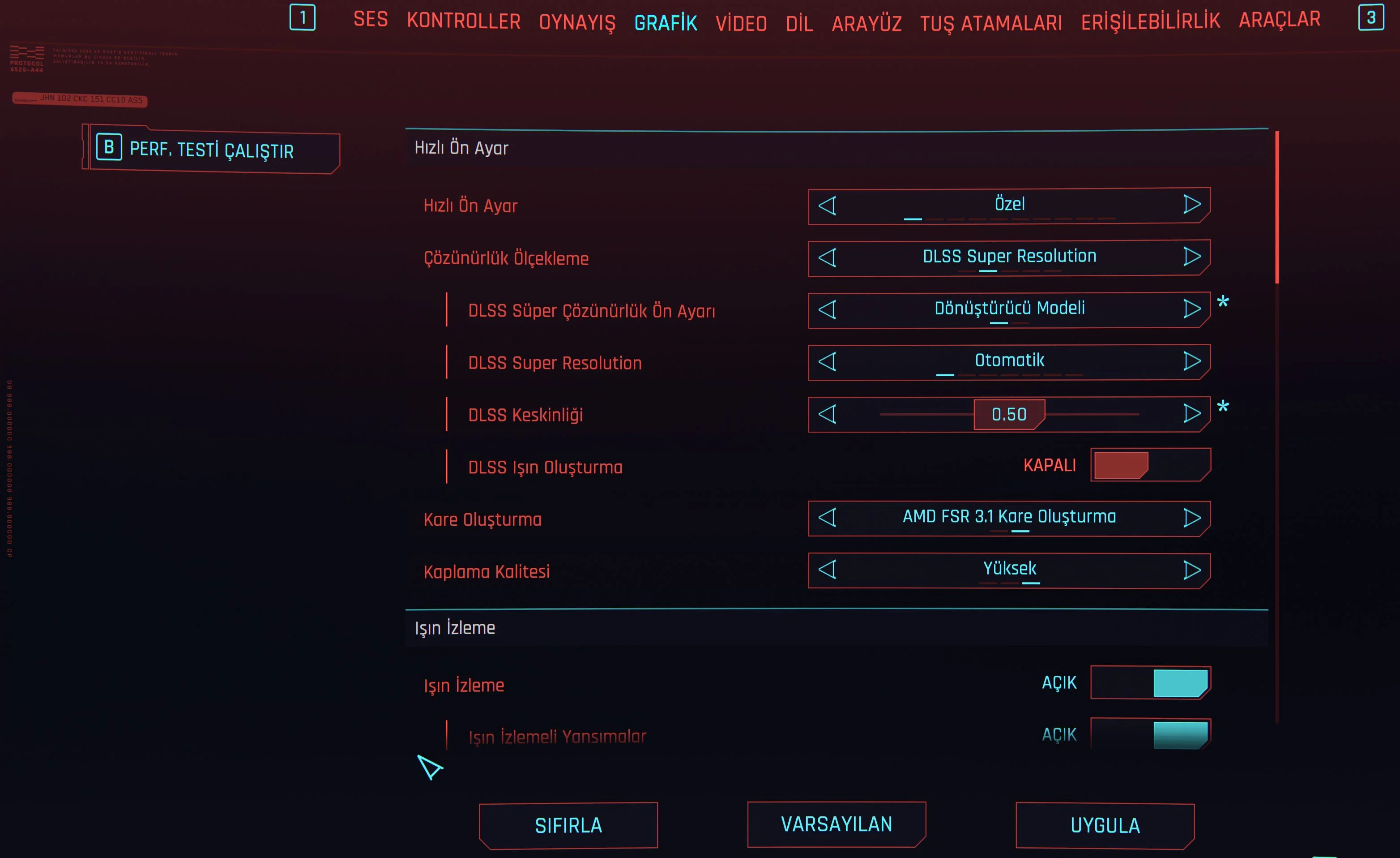Viewport: 1400px width, 858px height.
Task: Click right arrow of Kaplama Kalitesi selector
Action: click(1191, 570)
